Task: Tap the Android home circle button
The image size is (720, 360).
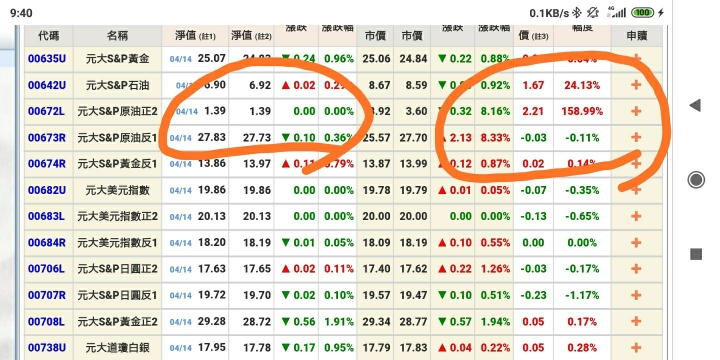Action: coord(696,180)
